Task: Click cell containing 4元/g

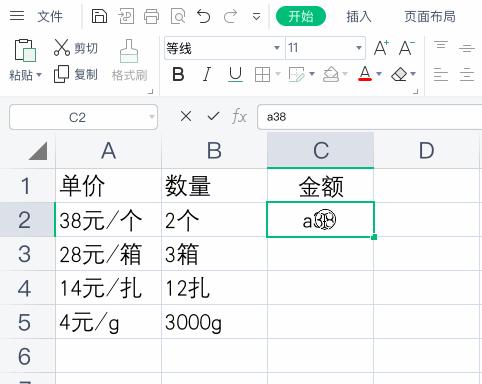Action: click(108, 322)
